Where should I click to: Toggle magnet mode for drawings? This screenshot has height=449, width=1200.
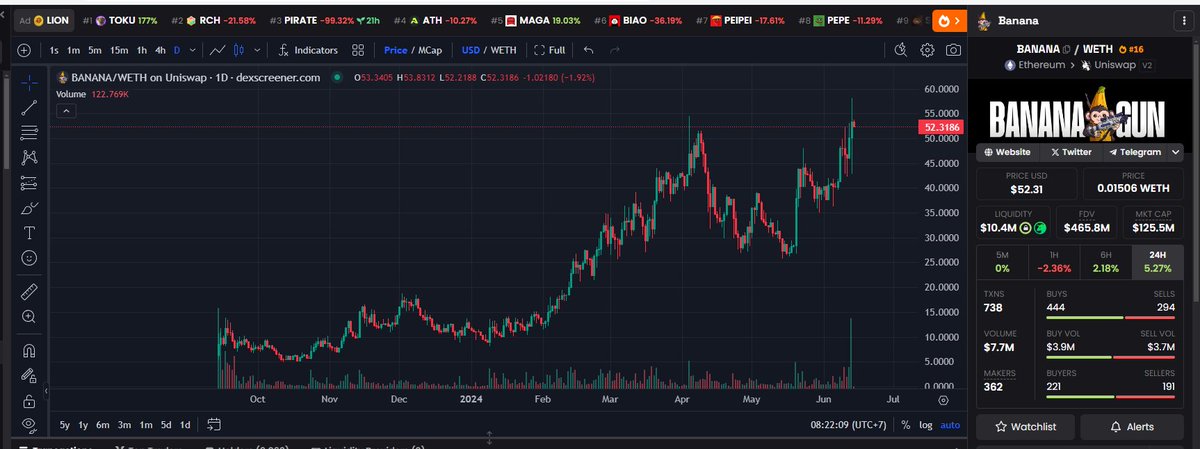pyautogui.click(x=29, y=351)
